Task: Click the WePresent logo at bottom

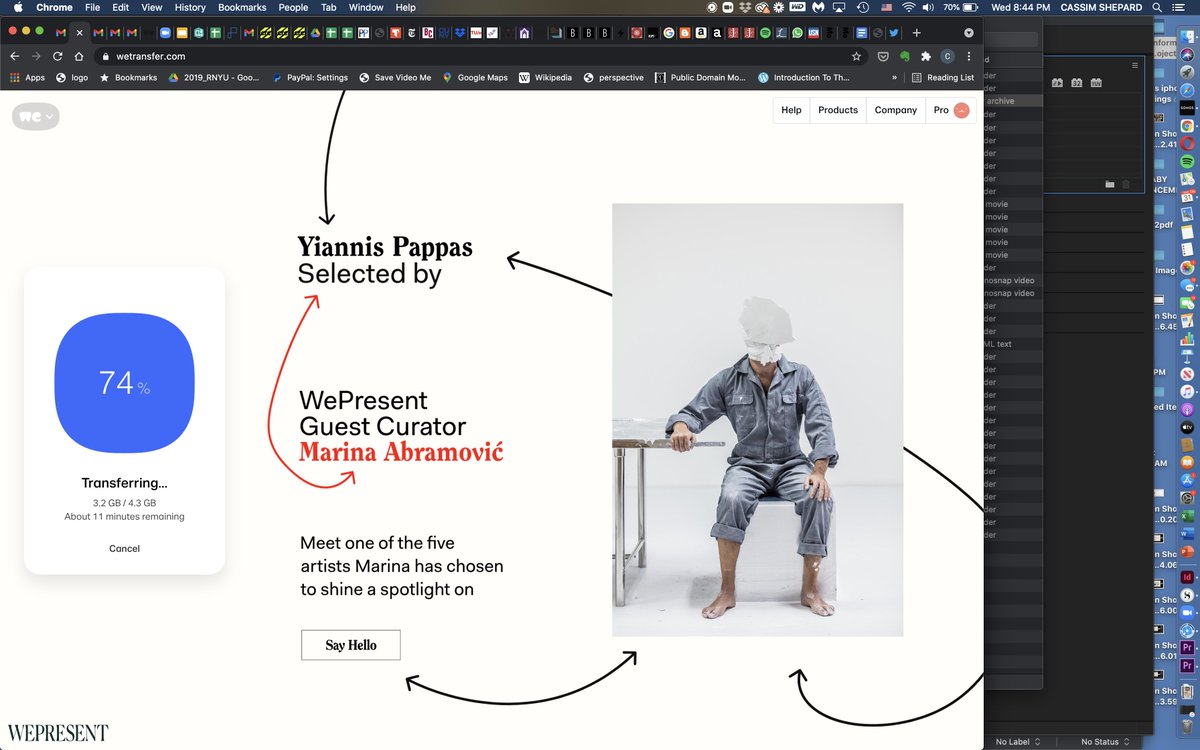Action: point(57,733)
